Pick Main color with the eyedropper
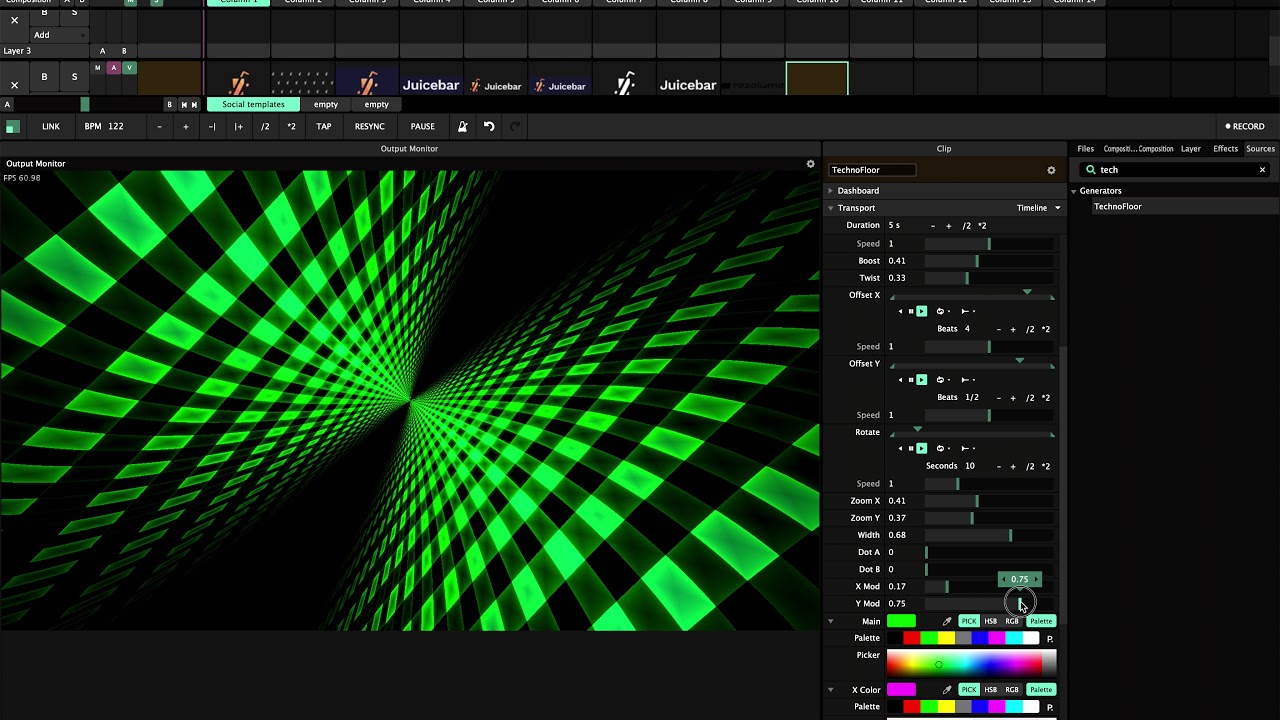The width and height of the screenshot is (1280, 720). pyautogui.click(x=947, y=621)
